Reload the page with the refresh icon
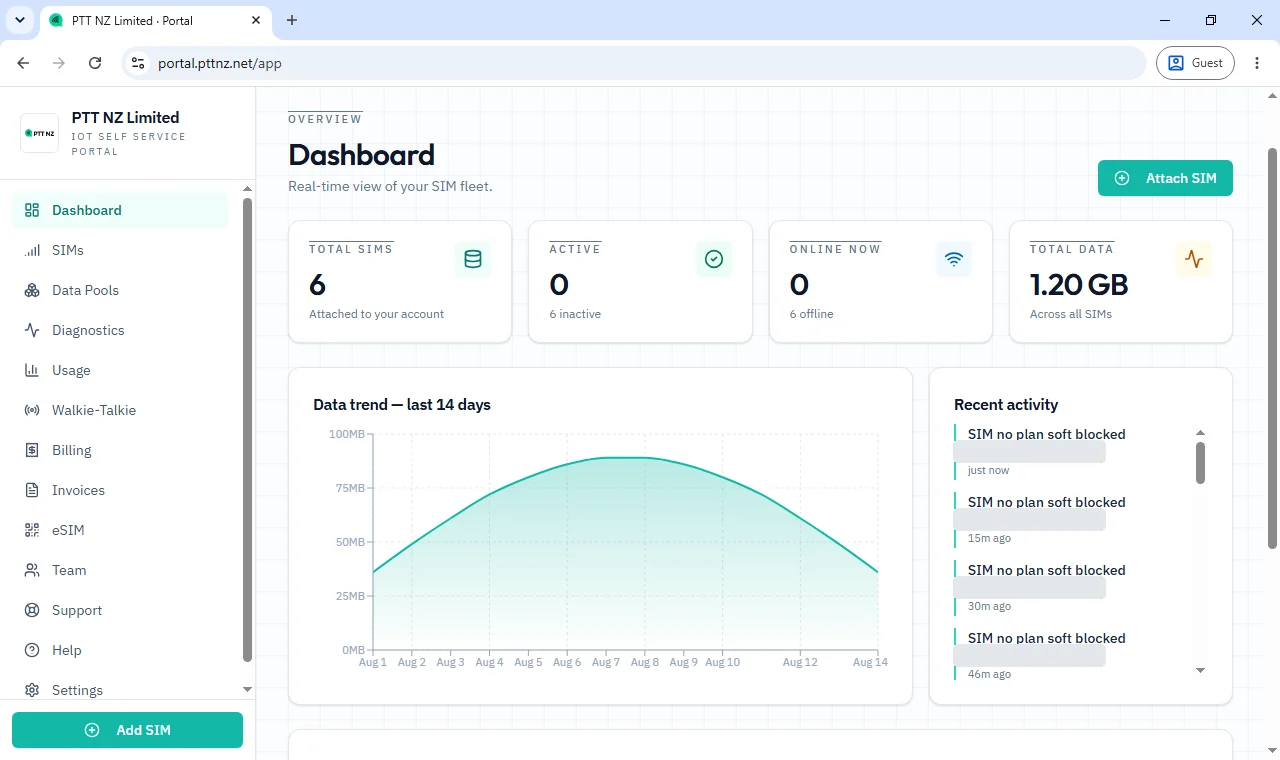This screenshot has height=760, width=1280. (x=95, y=63)
